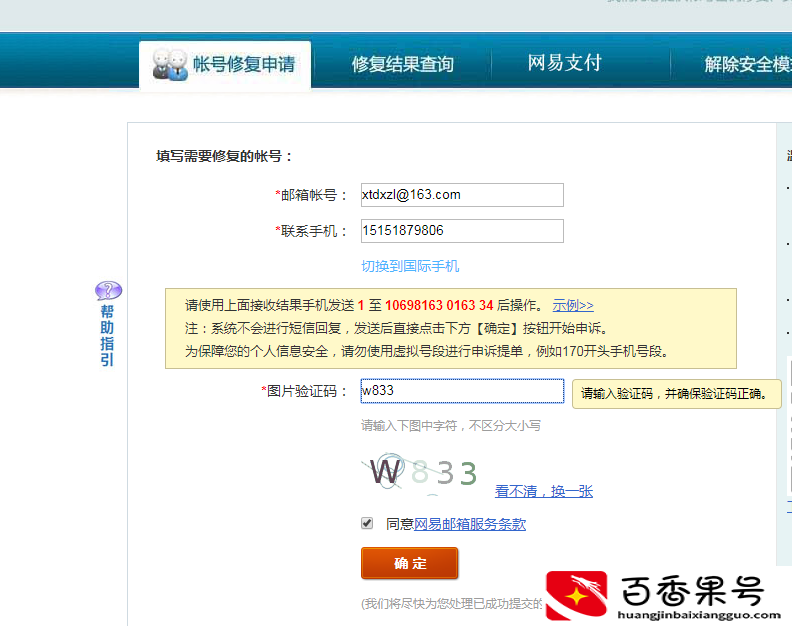Focus the 图片验证码 captcha input field
This screenshot has height=626, width=792.
click(462, 391)
